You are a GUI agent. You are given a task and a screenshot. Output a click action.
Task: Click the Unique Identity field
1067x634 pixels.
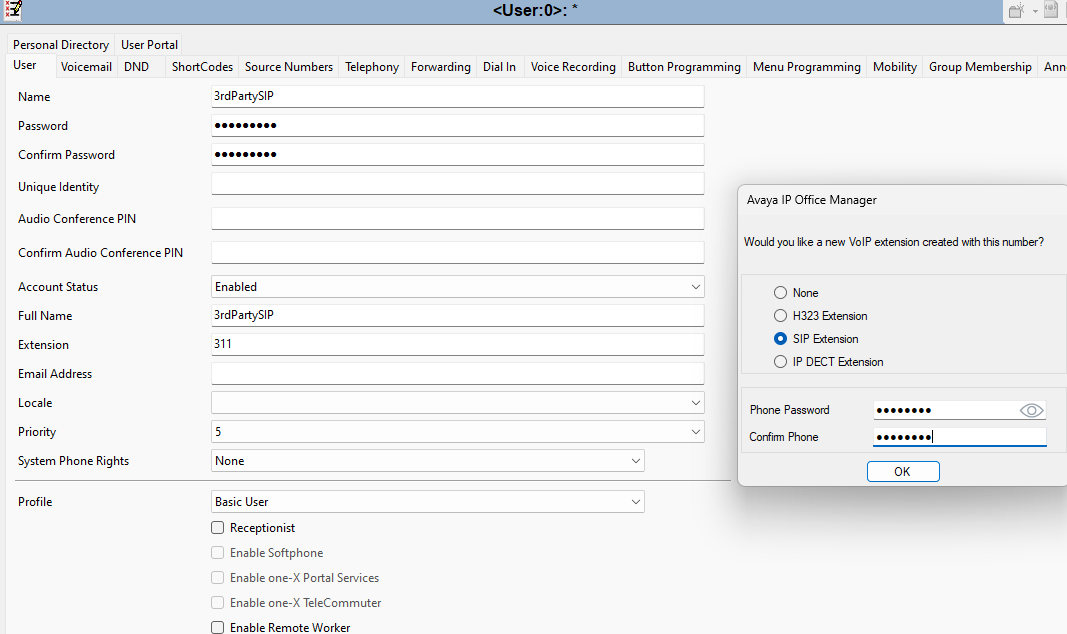coord(457,184)
